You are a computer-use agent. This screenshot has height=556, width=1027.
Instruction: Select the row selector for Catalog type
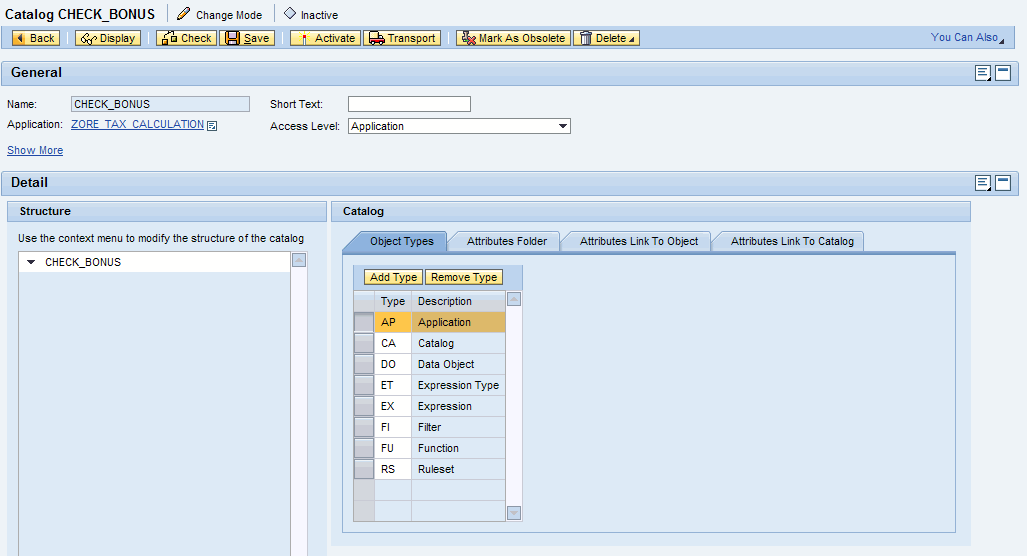tap(363, 343)
